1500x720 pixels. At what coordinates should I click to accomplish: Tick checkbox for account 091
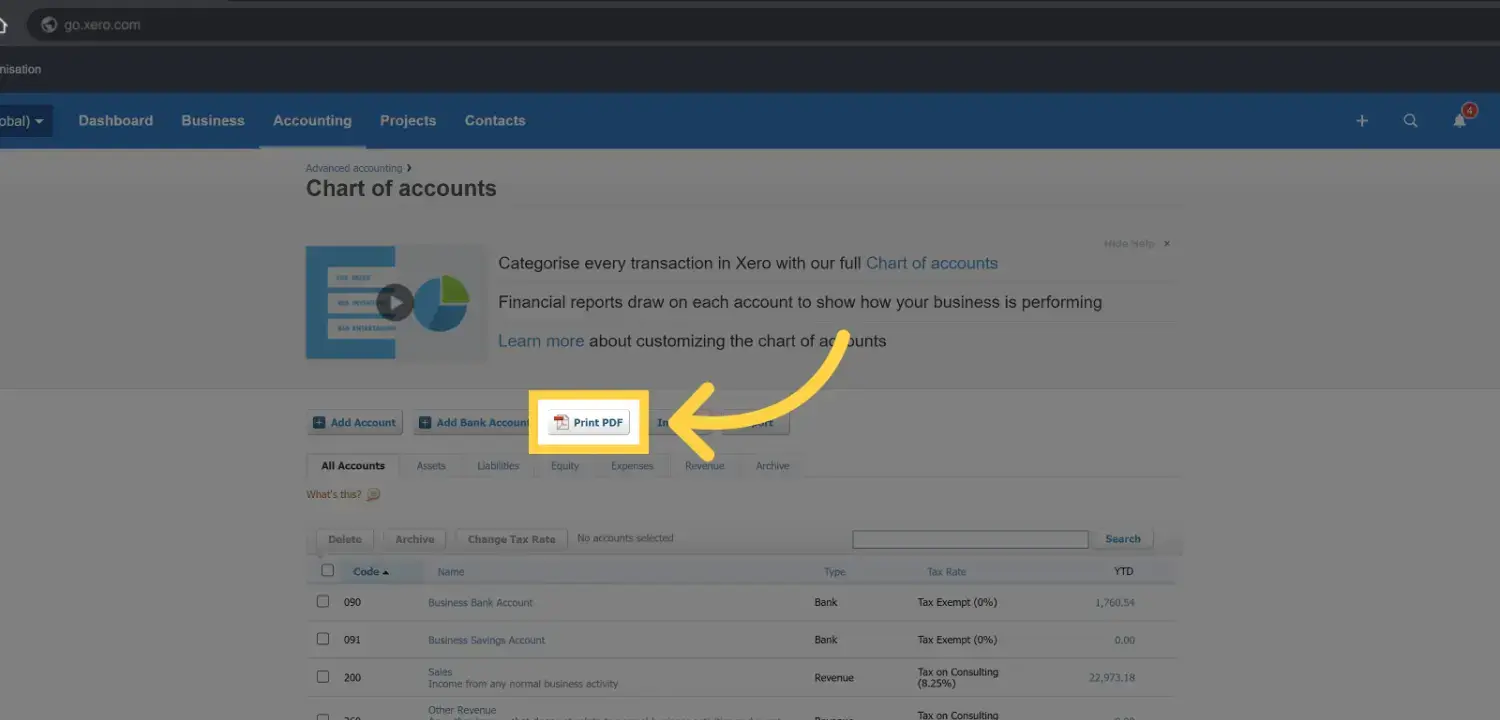click(x=323, y=639)
